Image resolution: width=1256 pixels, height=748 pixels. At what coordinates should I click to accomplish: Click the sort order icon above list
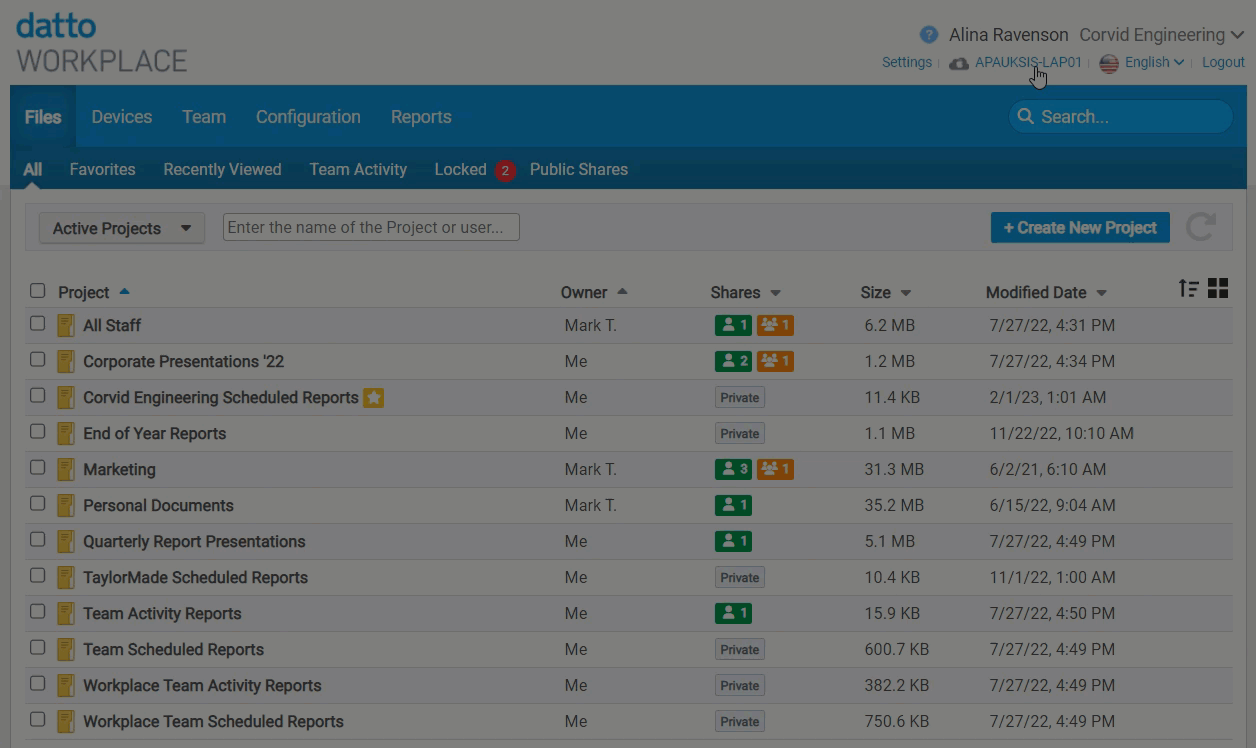(x=1188, y=289)
